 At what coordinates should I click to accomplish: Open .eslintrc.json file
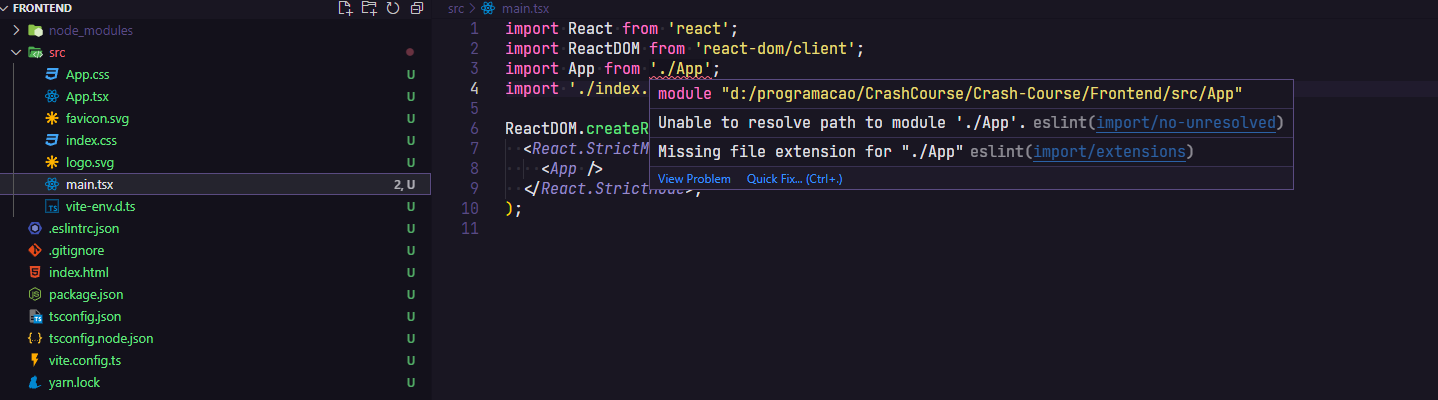[x=84, y=228]
